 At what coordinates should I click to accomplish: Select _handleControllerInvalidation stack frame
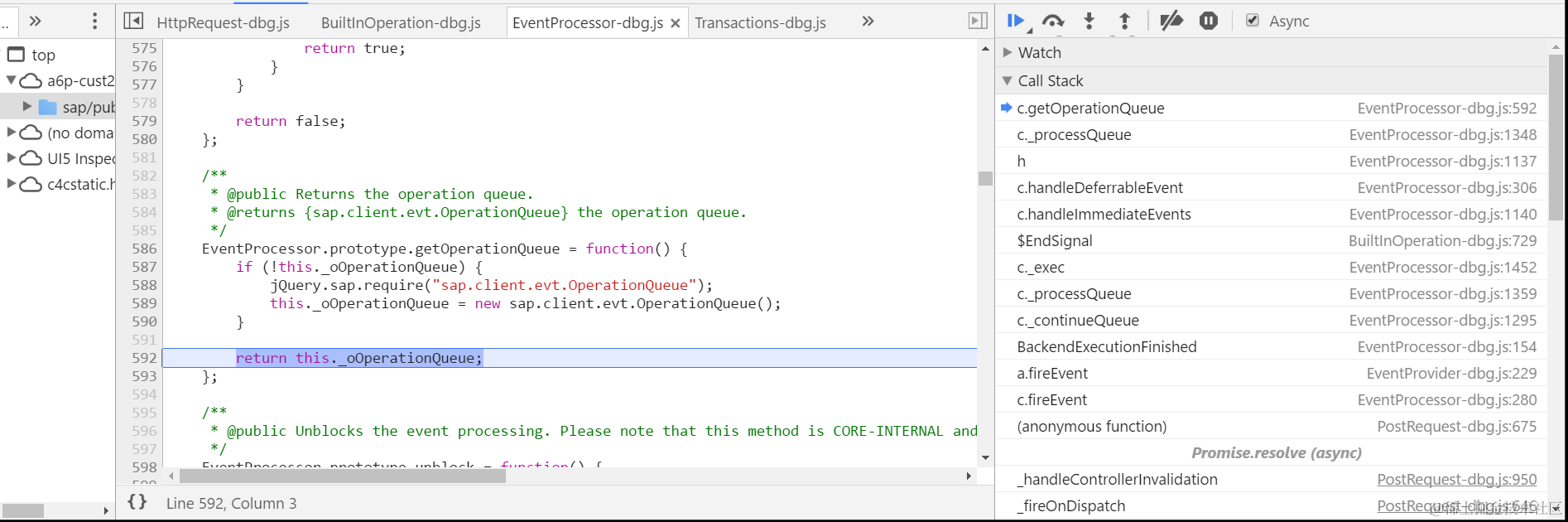pos(1271,479)
